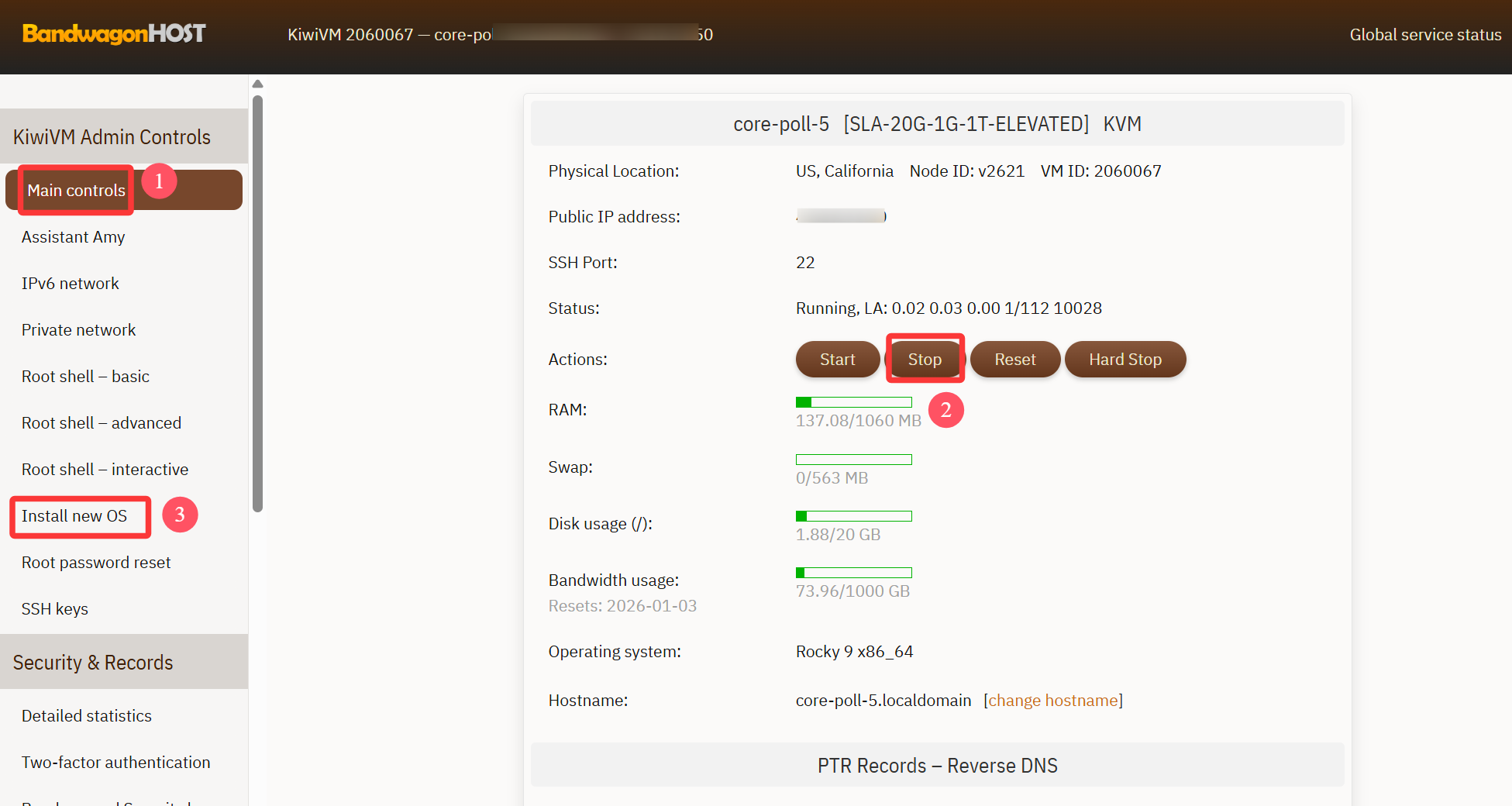Open Root password reset page
Viewport: 1512px width, 806px height.
(96, 563)
